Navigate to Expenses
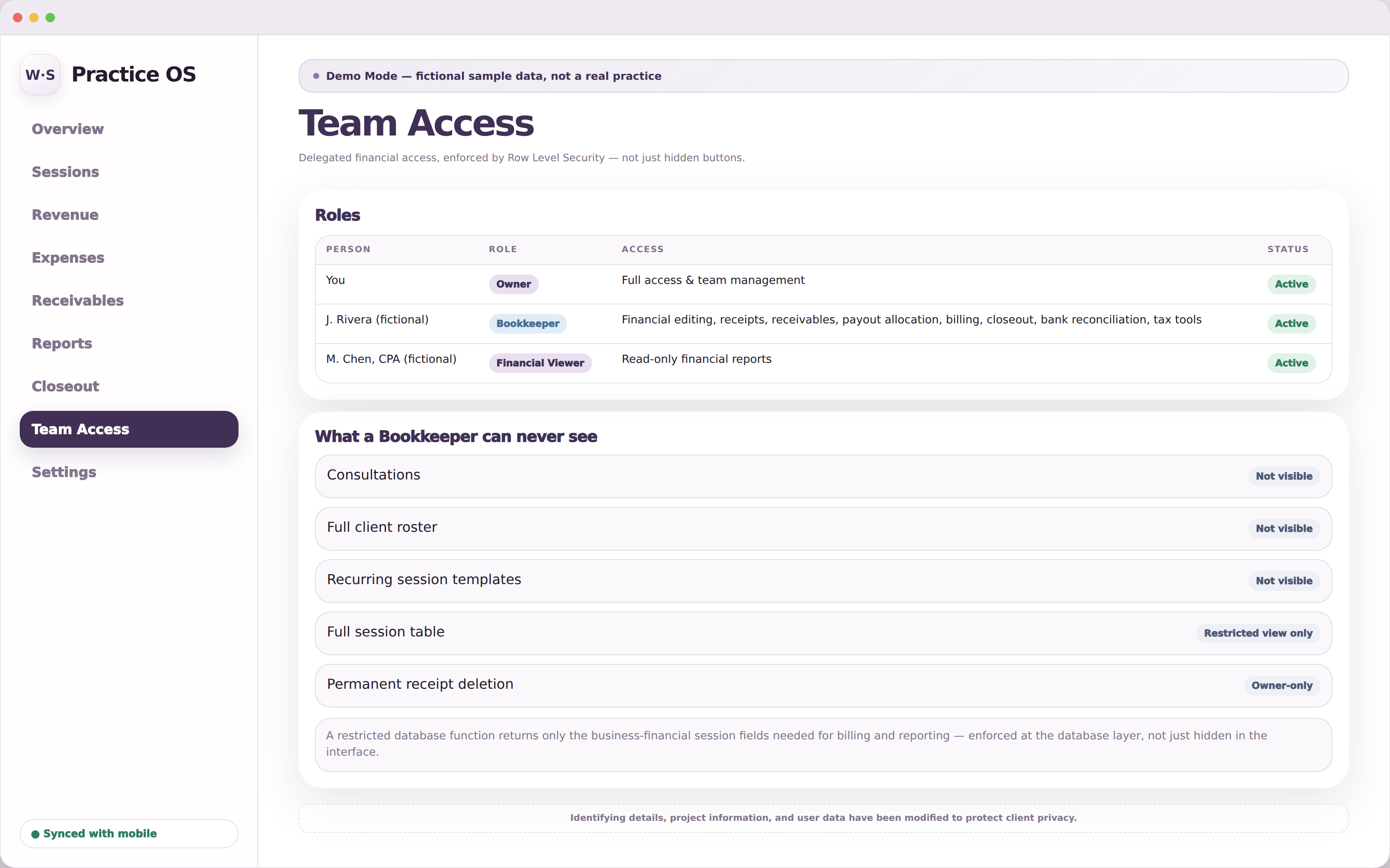 68,258
